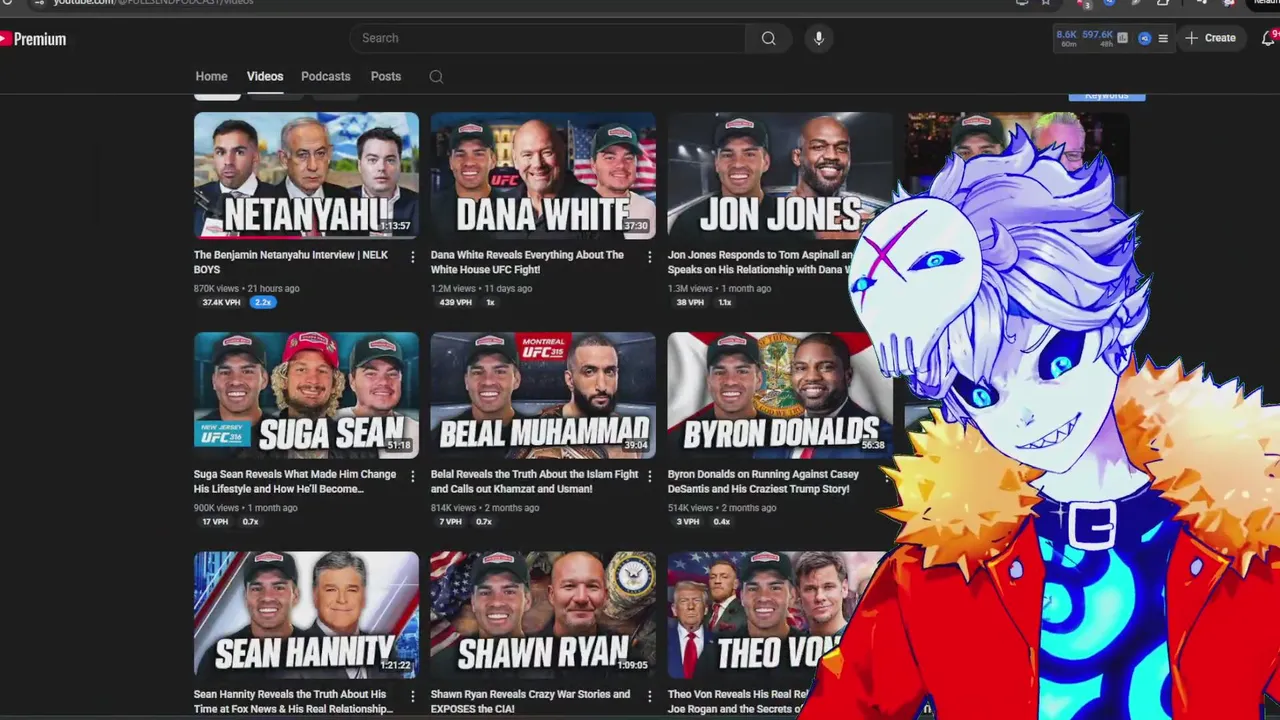The width and height of the screenshot is (1280, 720).
Task: Open 'Suga Sean Reveals What Made Him Change' title
Action: point(295,481)
